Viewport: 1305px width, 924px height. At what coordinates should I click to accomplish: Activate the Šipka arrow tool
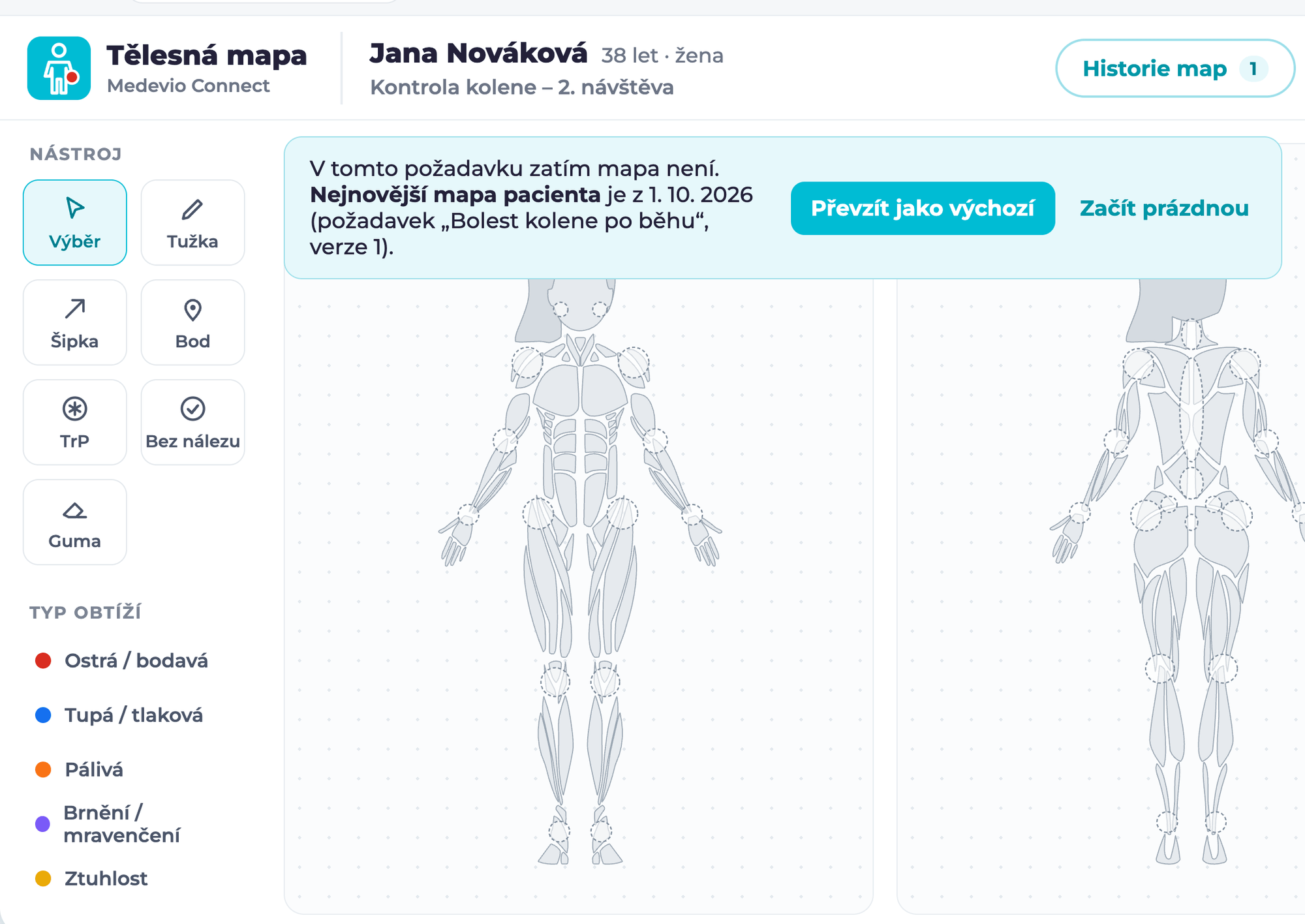click(75, 322)
